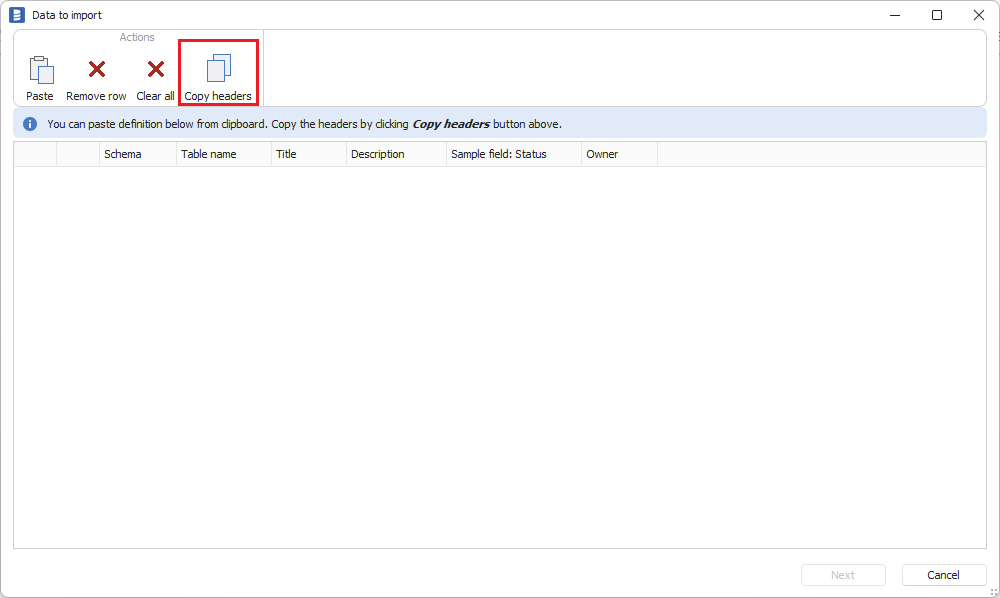This screenshot has height=598, width=1000.
Task: Click the Clear all icon
Action: pyautogui.click(x=155, y=70)
